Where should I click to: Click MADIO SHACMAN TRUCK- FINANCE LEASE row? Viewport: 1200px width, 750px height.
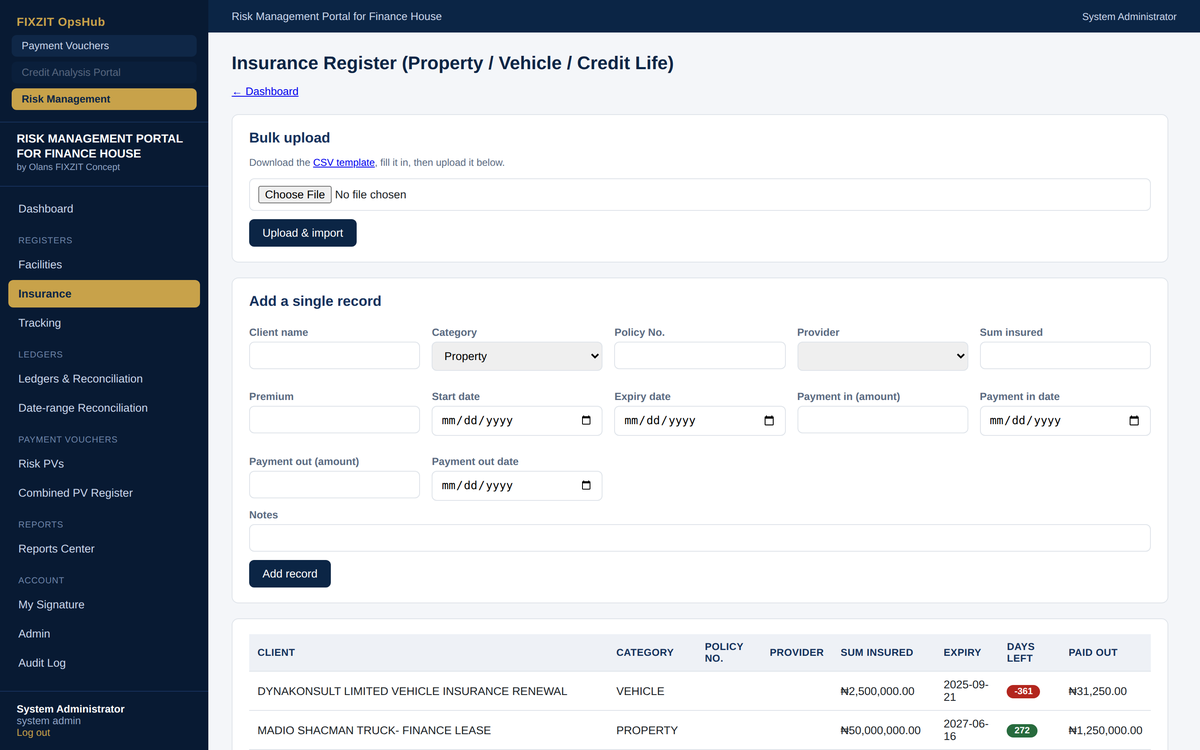(x=700, y=730)
